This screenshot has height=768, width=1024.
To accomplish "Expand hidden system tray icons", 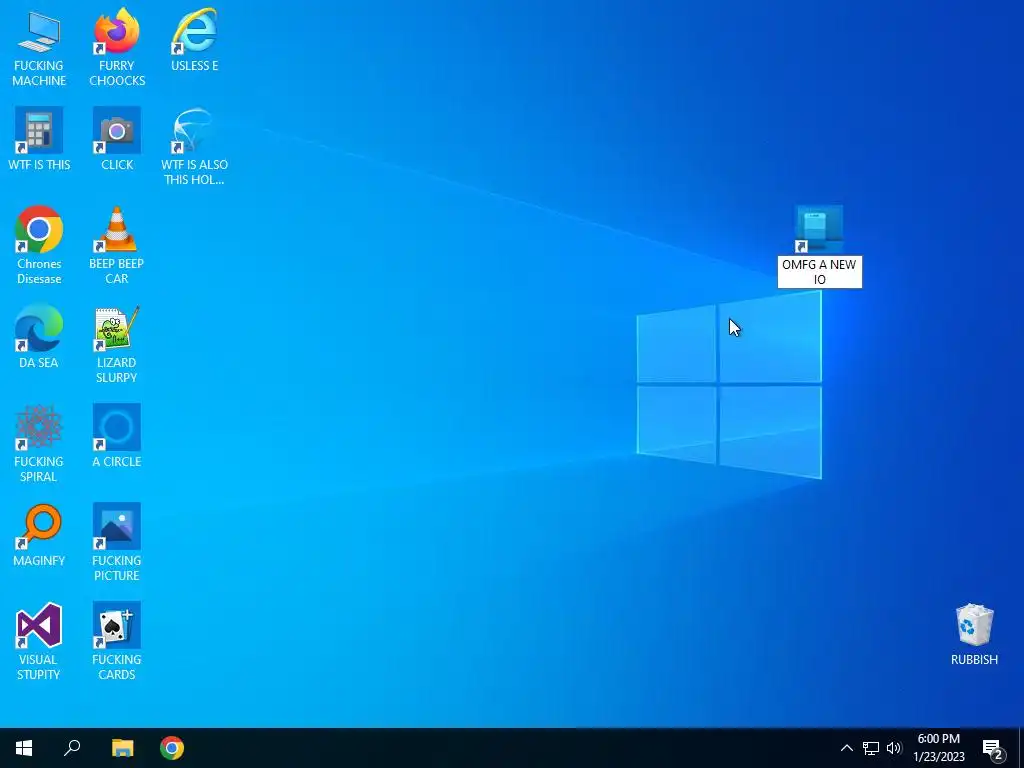I will 846,748.
